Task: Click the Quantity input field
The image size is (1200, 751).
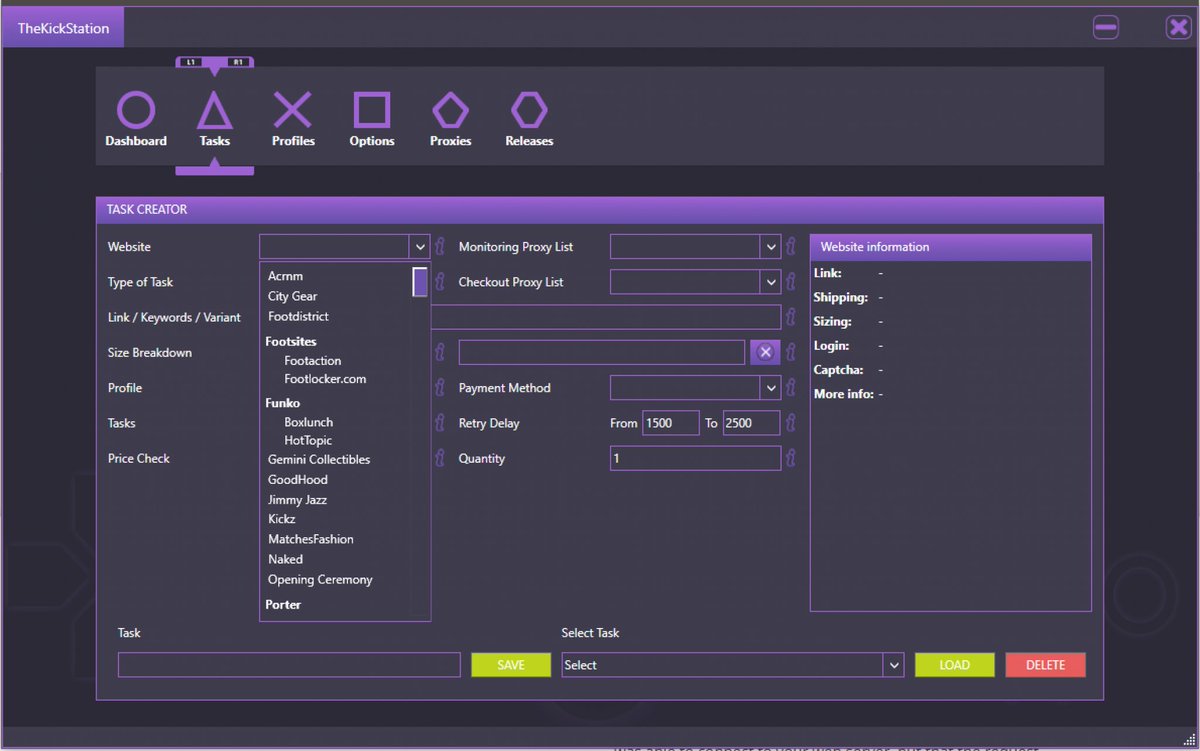Action: [696, 458]
